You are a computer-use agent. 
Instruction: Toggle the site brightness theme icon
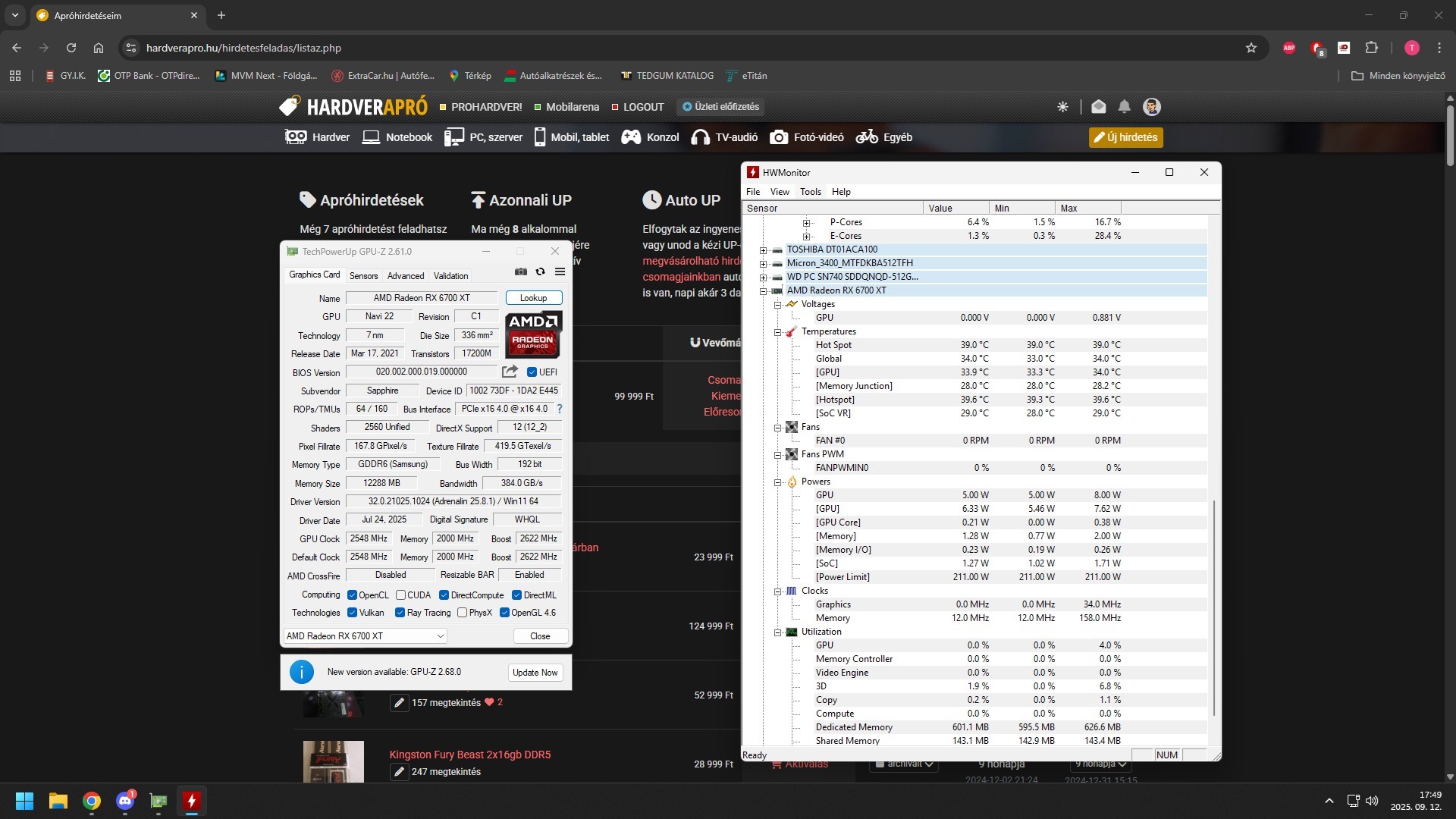coord(1062,107)
